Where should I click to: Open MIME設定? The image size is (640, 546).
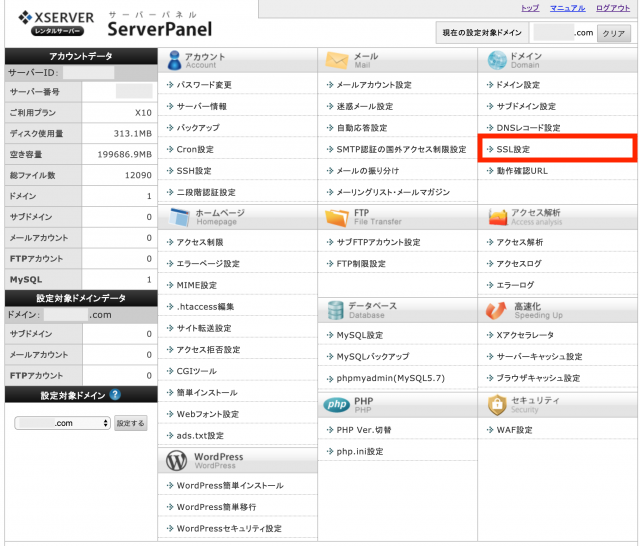(x=196, y=285)
